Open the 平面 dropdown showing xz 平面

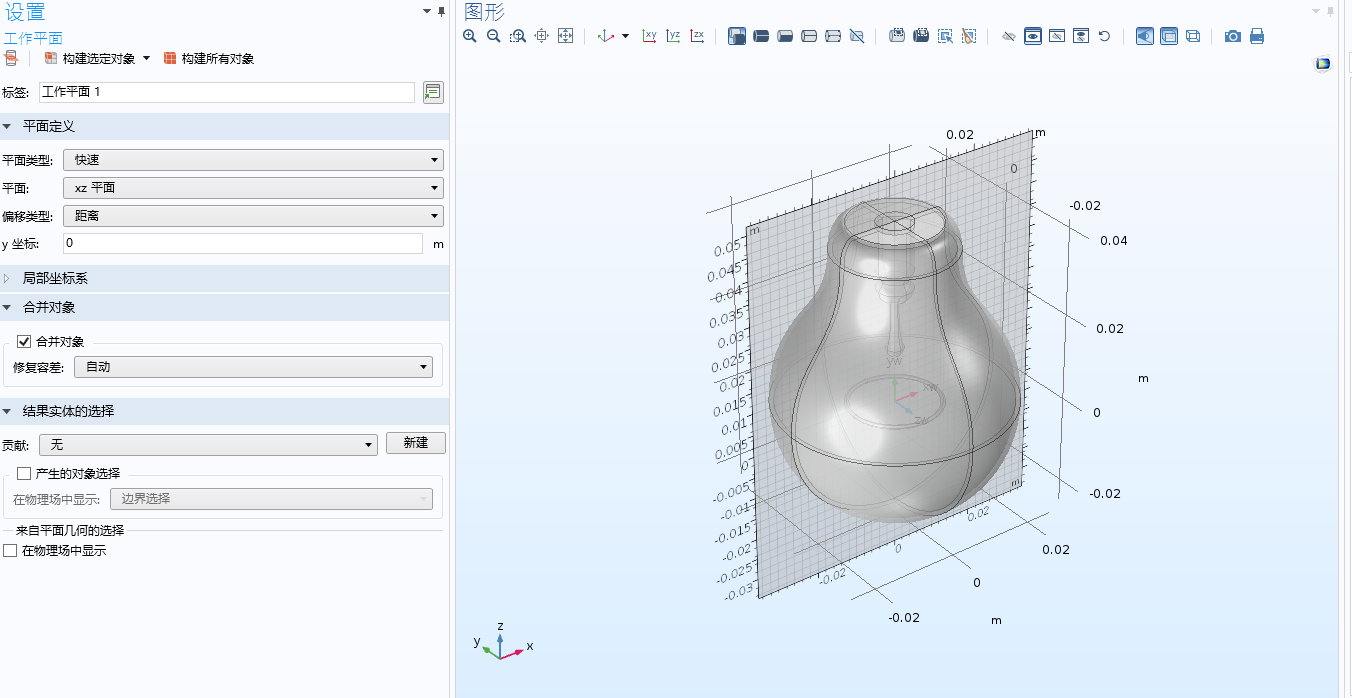pyautogui.click(x=253, y=188)
